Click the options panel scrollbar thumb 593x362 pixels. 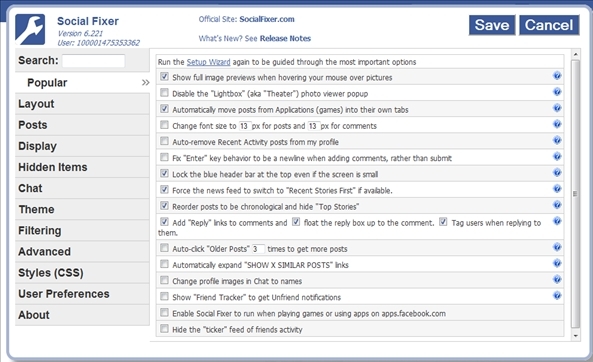tap(576, 193)
